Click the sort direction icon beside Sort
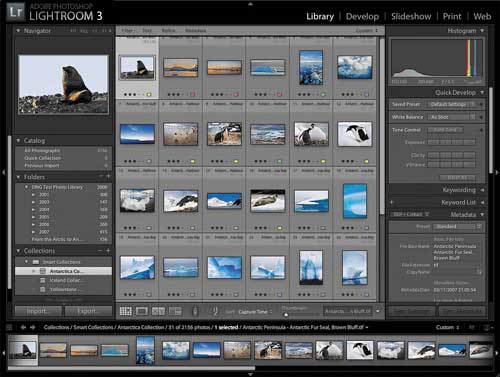500x377 pixels. tap(215, 311)
